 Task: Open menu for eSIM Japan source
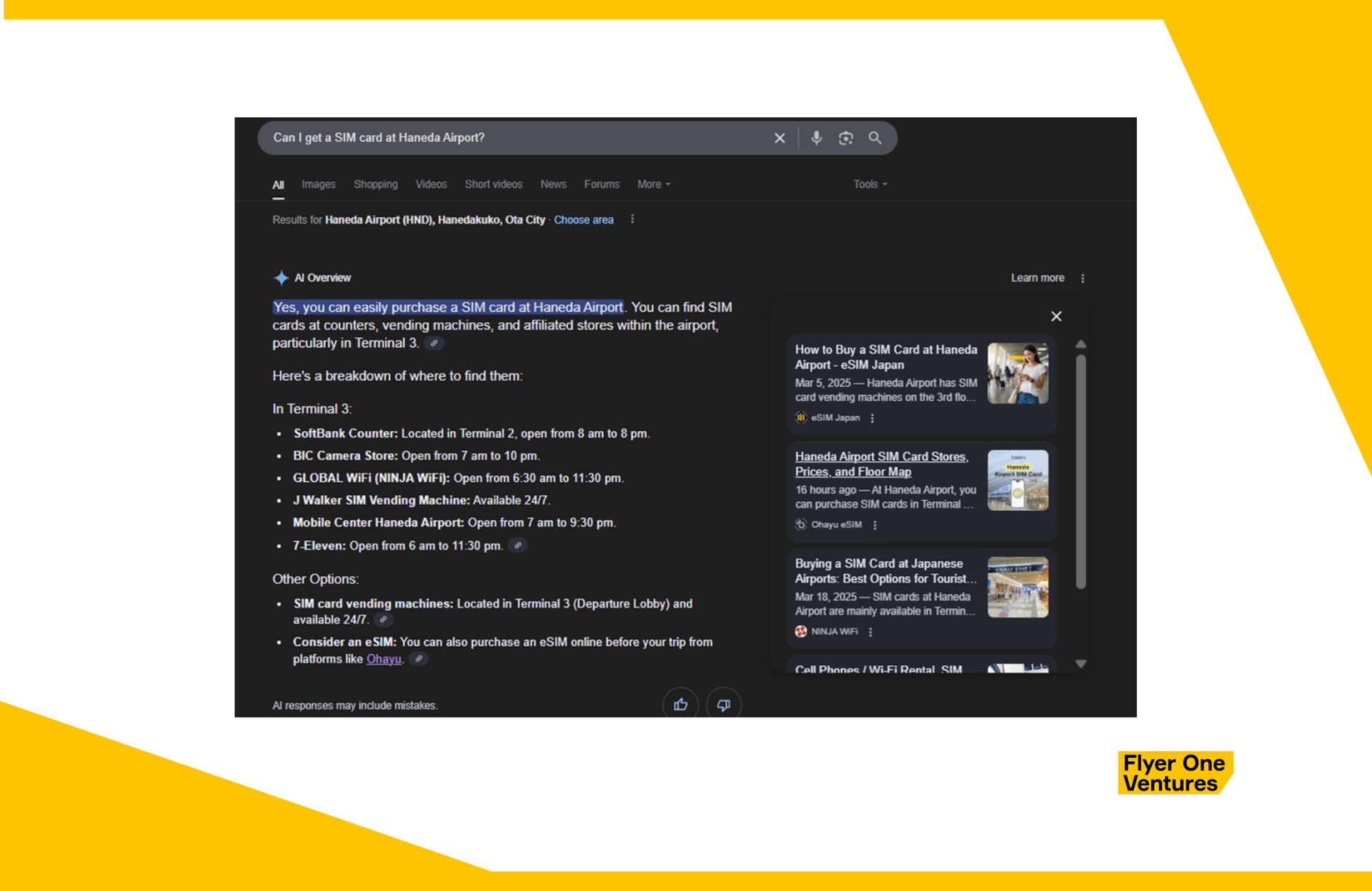[873, 418]
